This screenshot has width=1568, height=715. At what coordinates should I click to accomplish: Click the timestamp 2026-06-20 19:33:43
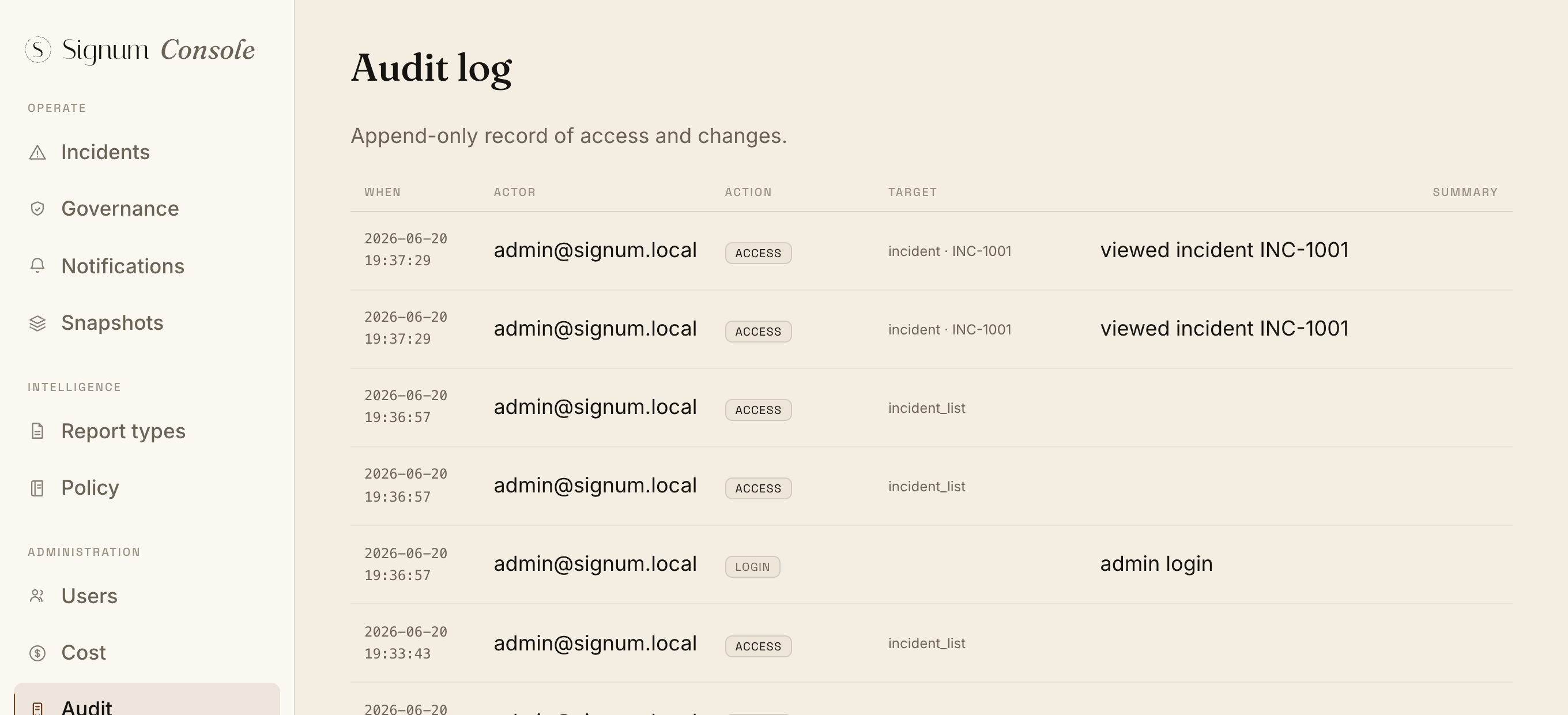[405, 643]
